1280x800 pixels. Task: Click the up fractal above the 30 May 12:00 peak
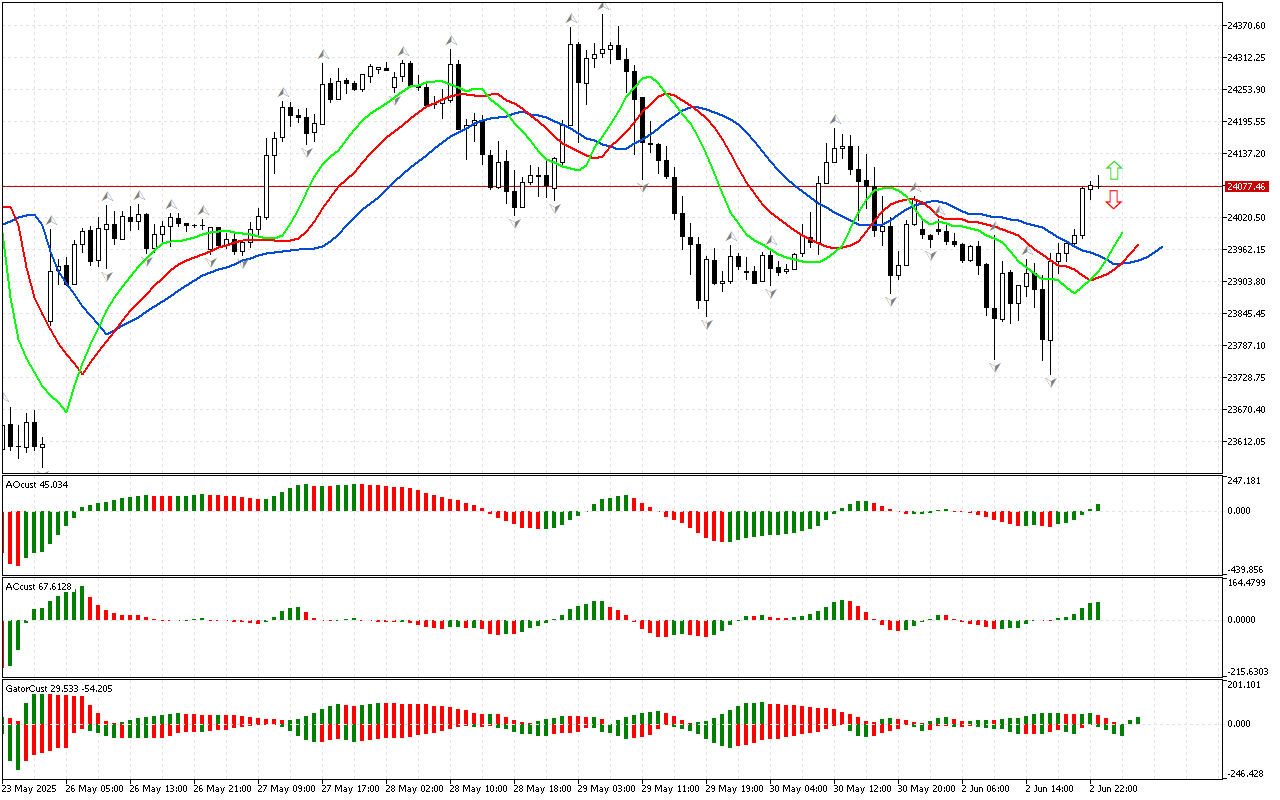[x=835, y=120]
